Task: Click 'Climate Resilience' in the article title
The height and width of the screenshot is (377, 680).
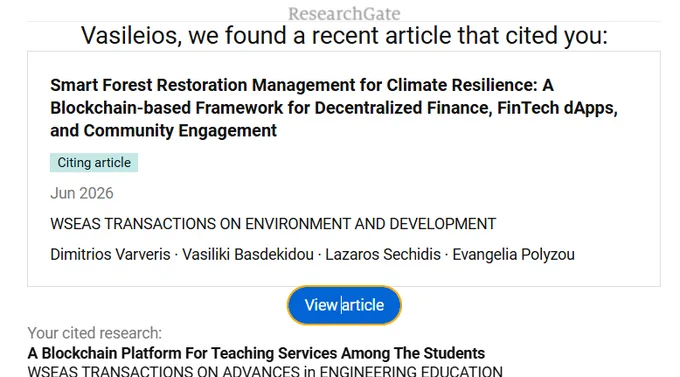Action: [x=462, y=85]
